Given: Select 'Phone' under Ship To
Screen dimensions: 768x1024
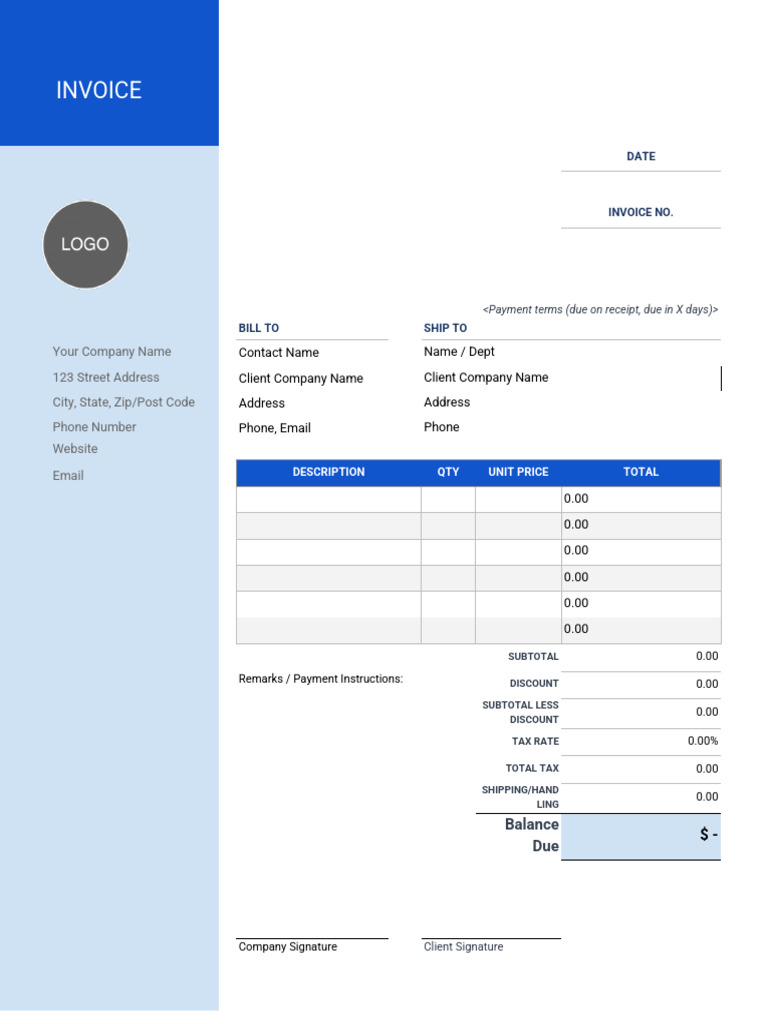Looking at the screenshot, I should pyautogui.click(x=441, y=427).
